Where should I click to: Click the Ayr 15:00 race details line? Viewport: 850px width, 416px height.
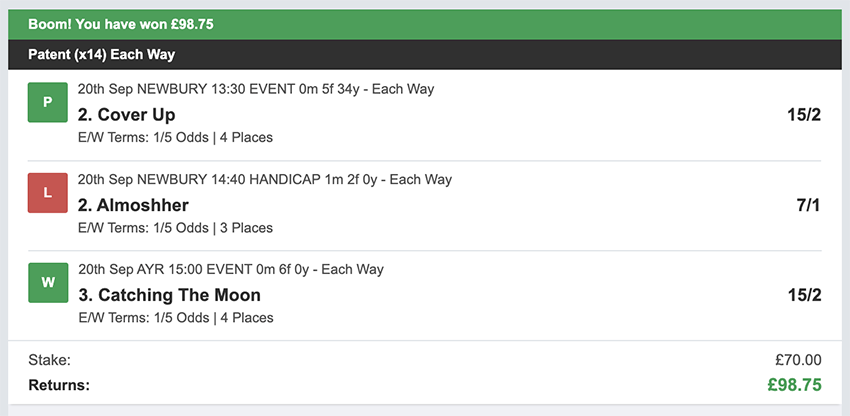click(x=230, y=270)
